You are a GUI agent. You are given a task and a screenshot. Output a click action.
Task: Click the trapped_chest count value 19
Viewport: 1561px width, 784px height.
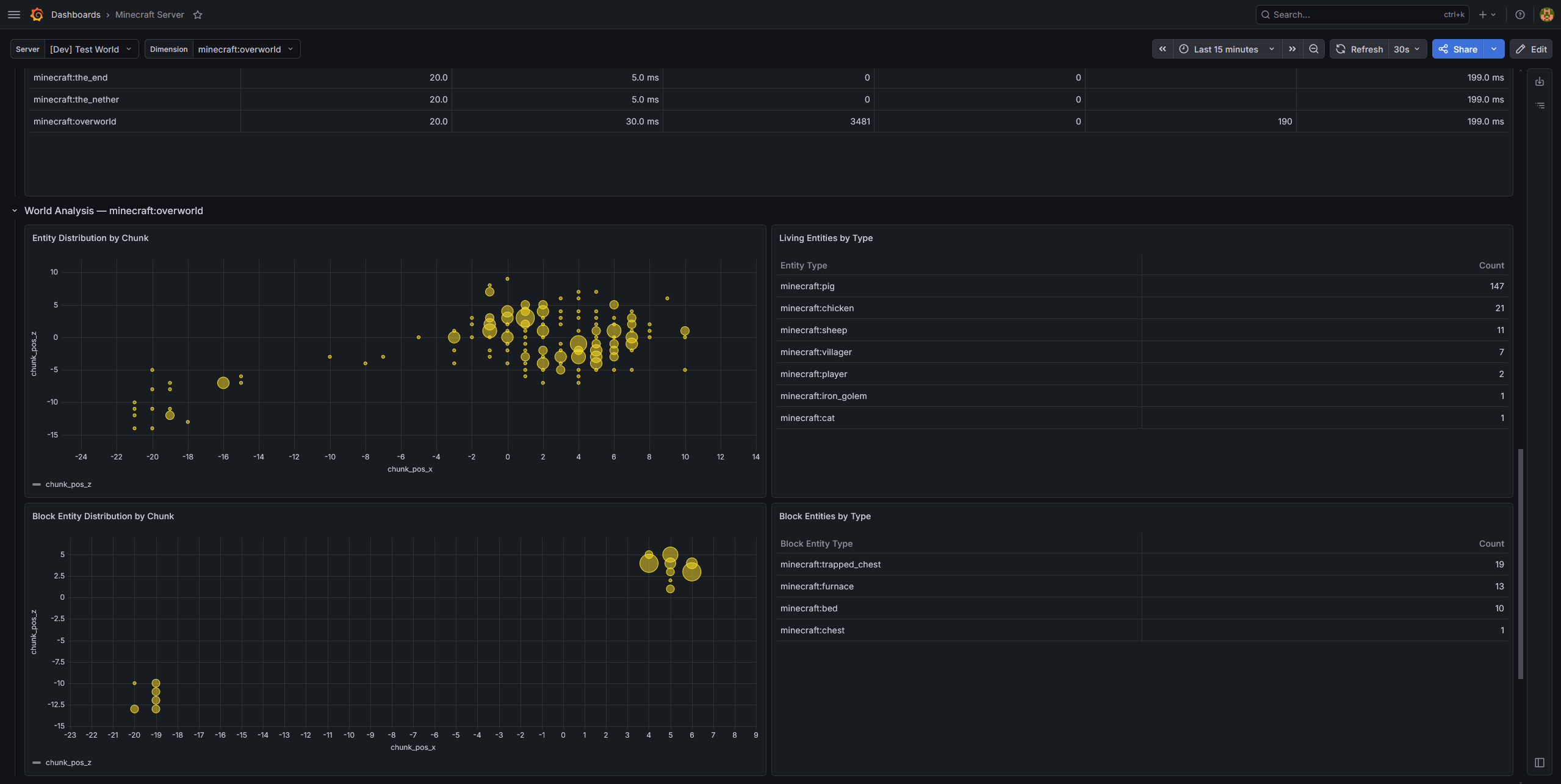coord(1499,564)
